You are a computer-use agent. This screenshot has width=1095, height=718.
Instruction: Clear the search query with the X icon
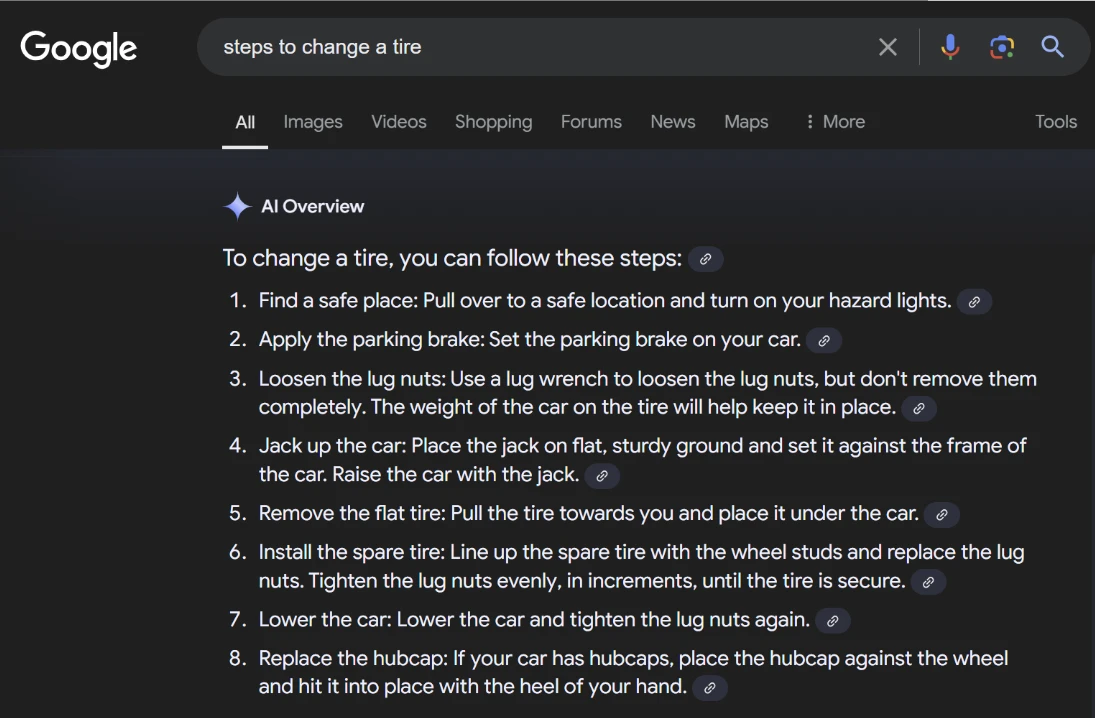[887, 46]
